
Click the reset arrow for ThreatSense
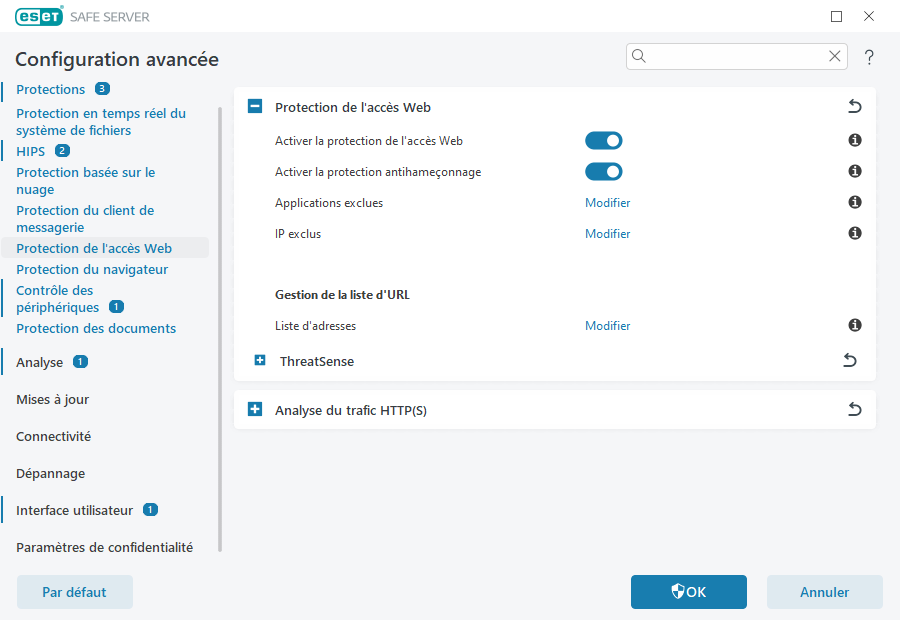pos(849,360)
